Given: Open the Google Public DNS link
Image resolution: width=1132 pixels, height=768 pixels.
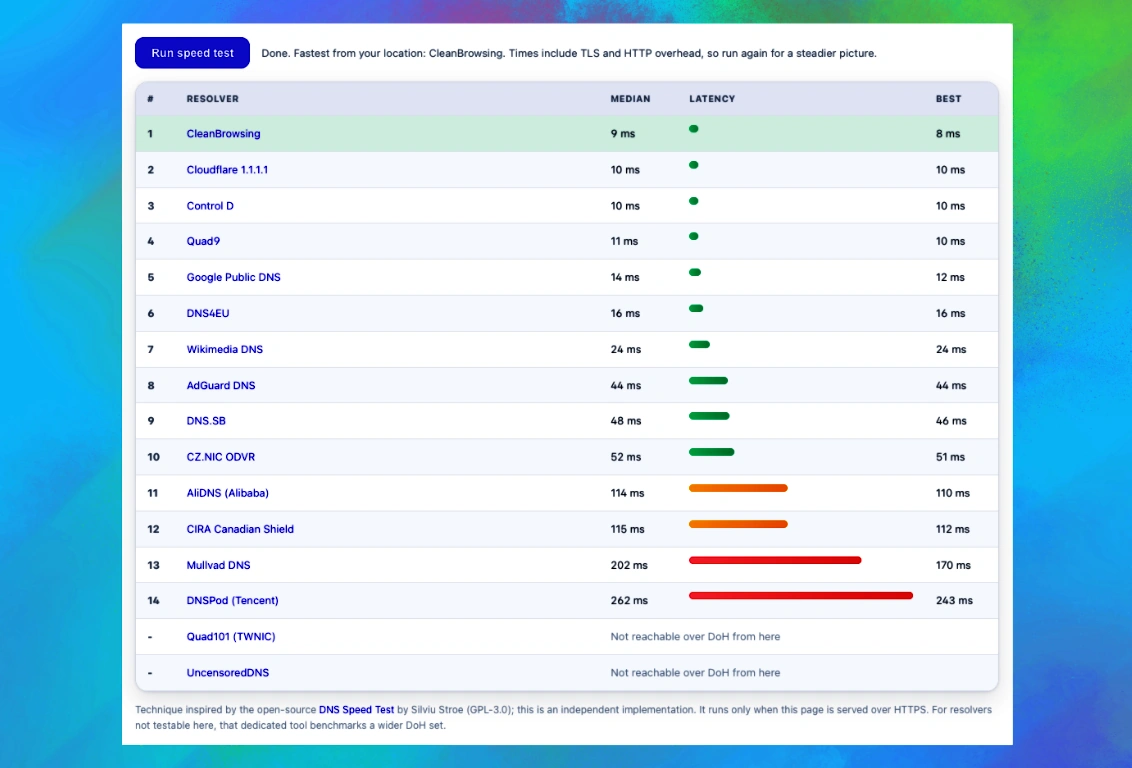Looking at the screenshot, I should click(x=233, y=277).
